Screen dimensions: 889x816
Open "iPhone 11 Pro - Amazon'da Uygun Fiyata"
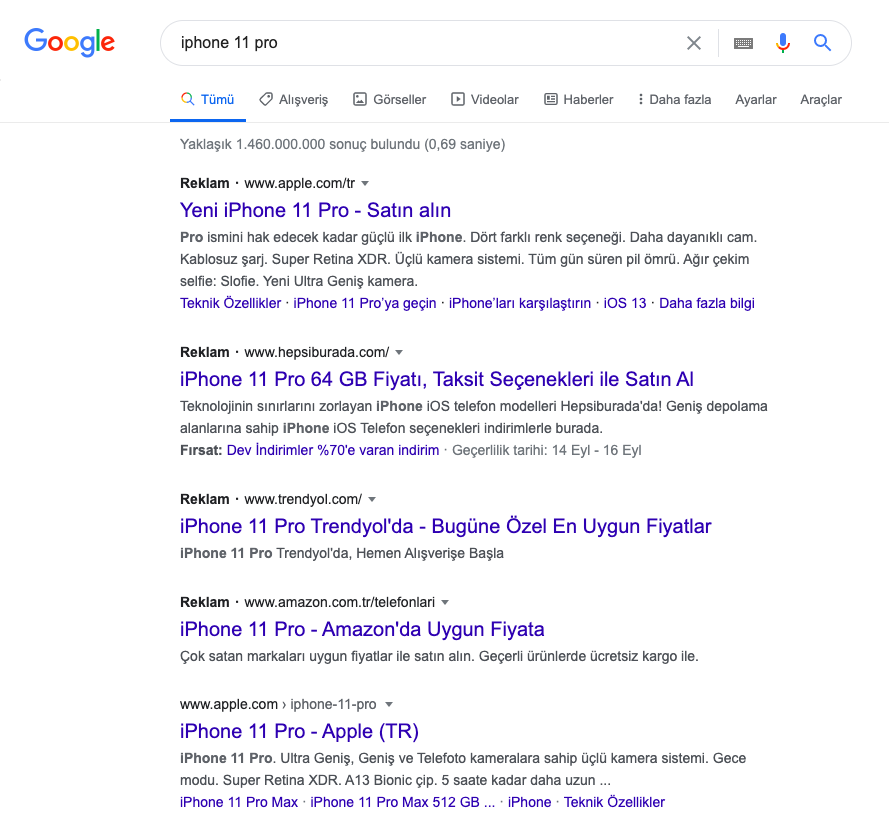point(362,629)
